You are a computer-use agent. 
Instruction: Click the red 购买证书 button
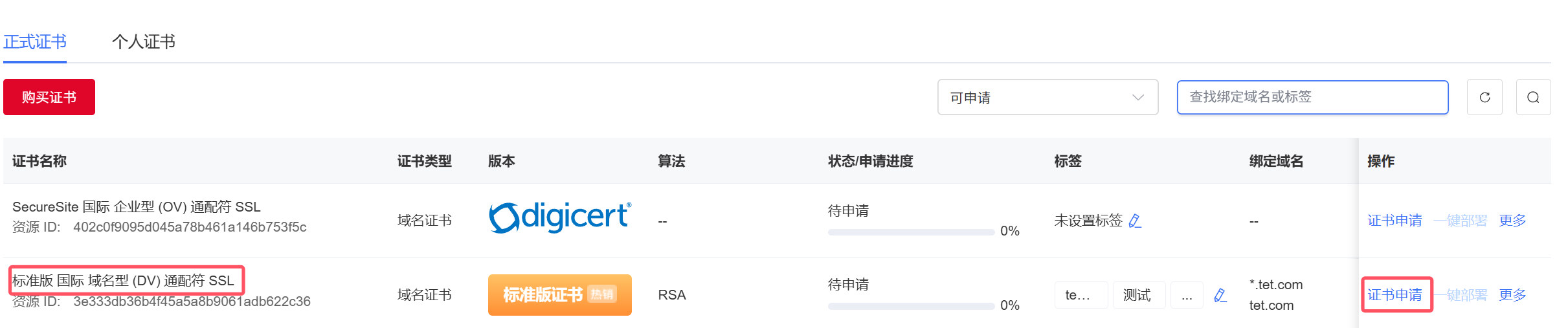pyautogui.click(x=49, y=97)
